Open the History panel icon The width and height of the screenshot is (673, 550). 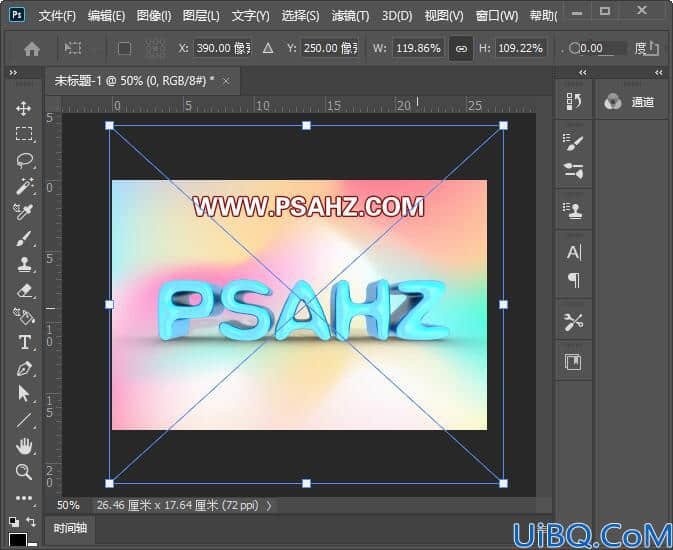click(574, 102)
